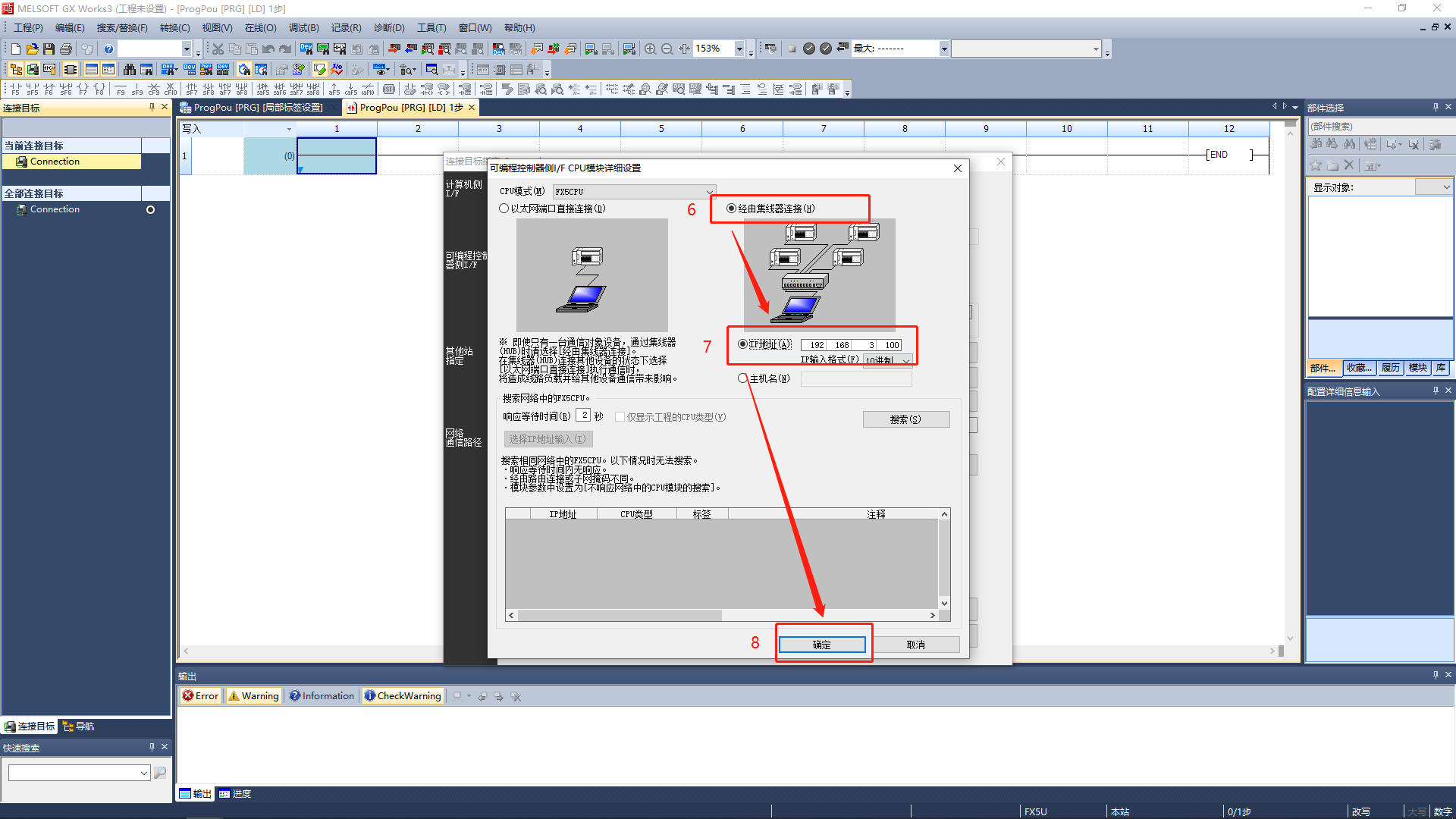Switch to the Progress tab at bottom
The width and height of the screenshot is (1456, 819).
(x=235, y=794)
